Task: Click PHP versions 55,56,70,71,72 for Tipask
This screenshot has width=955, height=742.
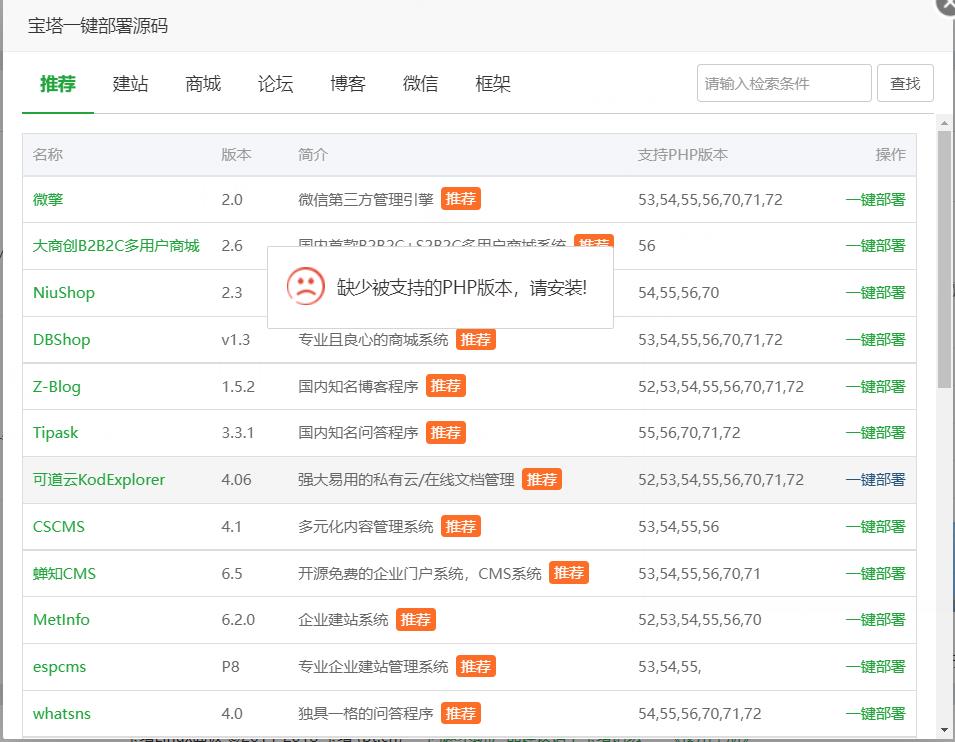Action: (689, 433)
